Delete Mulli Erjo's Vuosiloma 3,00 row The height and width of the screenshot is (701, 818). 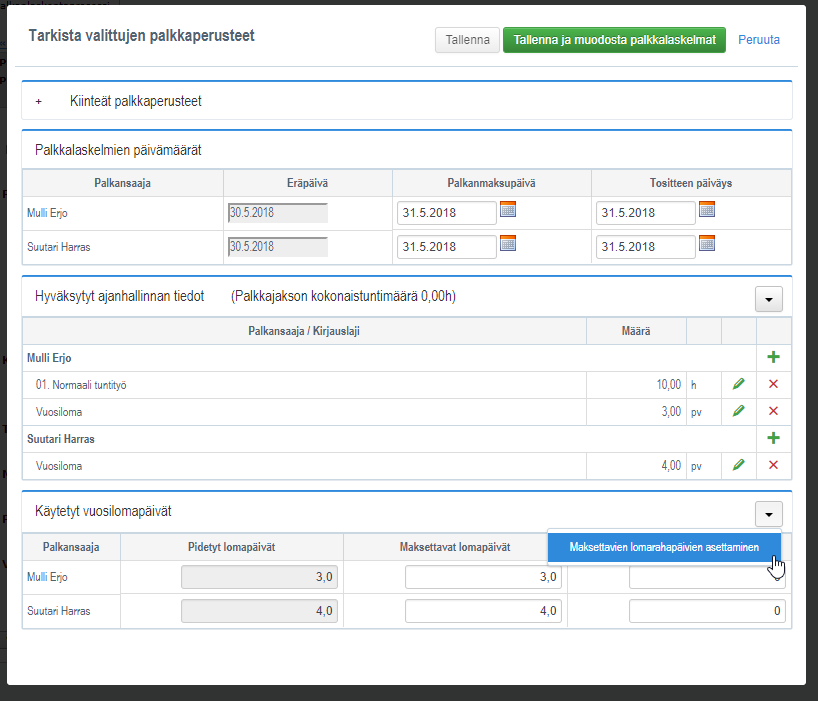coord(773,412)
